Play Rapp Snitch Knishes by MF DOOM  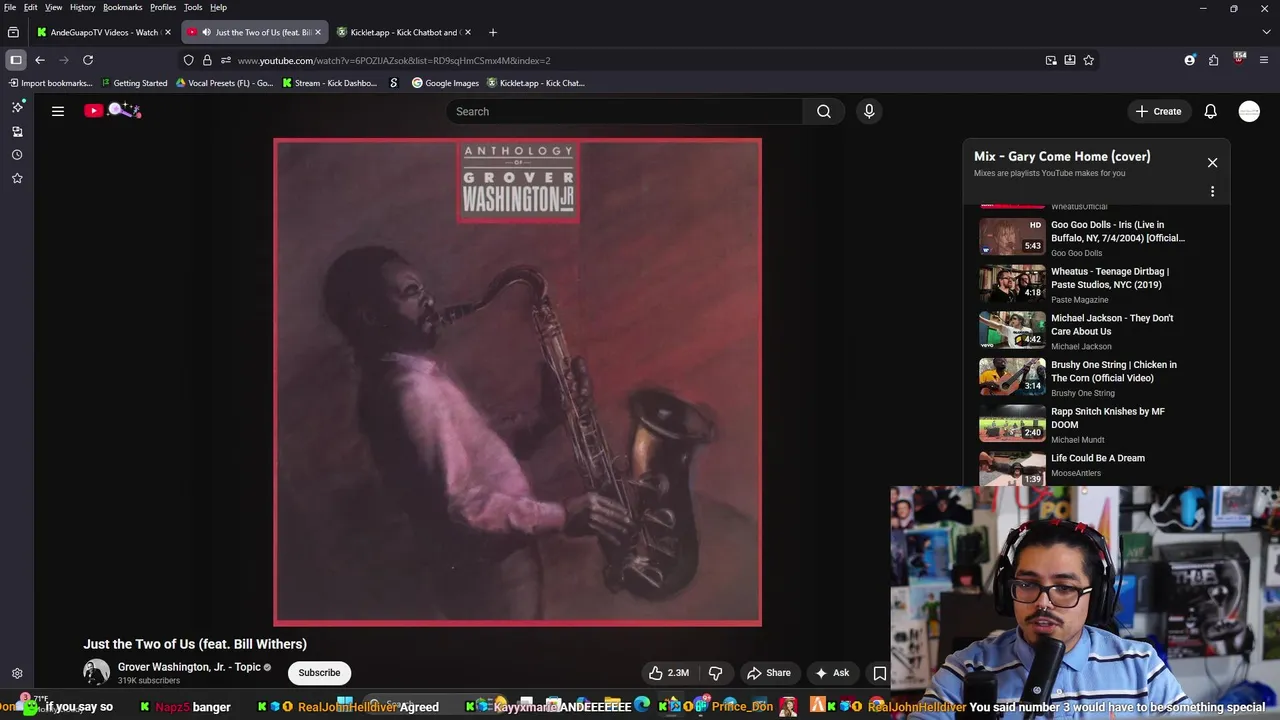click(x=1095, y=425)
